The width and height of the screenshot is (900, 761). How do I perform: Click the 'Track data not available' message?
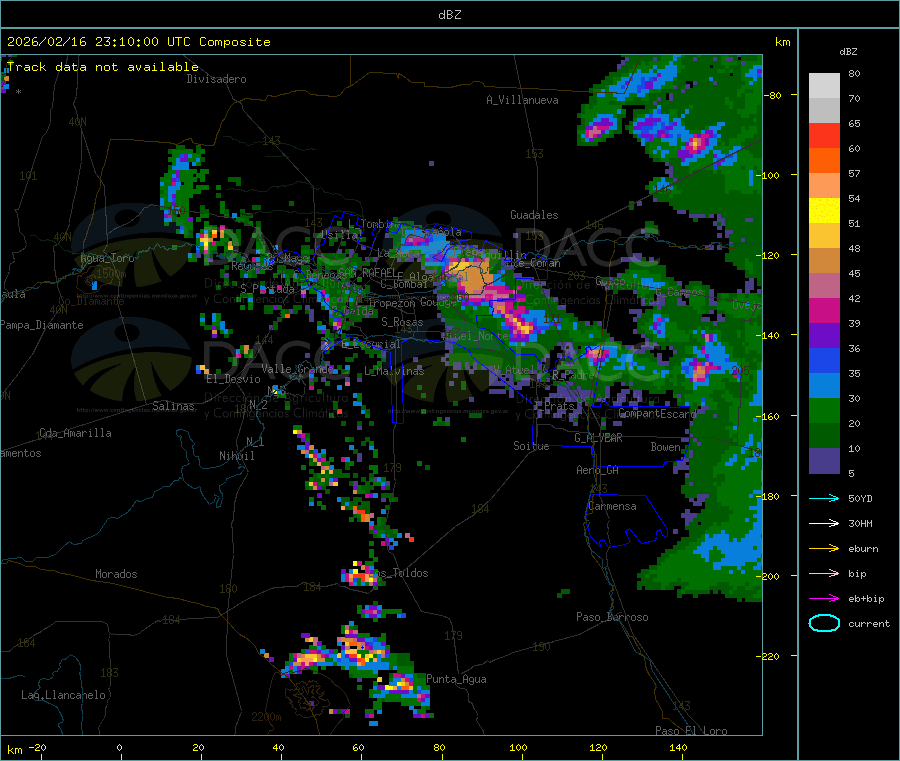tap(103, 67)
